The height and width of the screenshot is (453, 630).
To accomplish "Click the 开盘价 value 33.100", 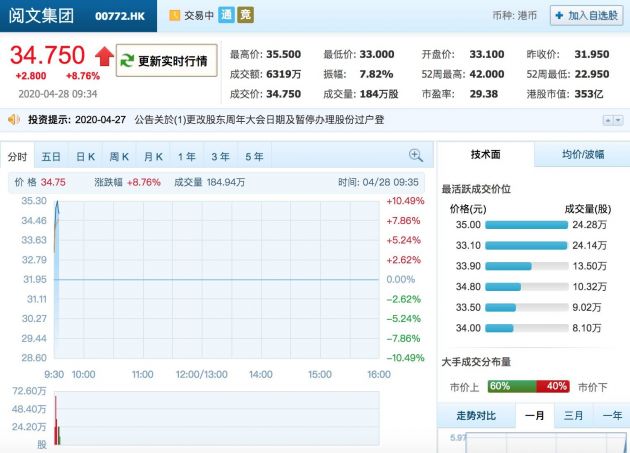I will [x=487, y=54].
